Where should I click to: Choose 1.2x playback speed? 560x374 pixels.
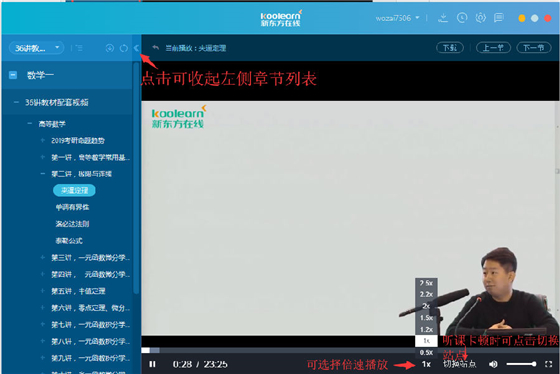click(x=426, y=329)
